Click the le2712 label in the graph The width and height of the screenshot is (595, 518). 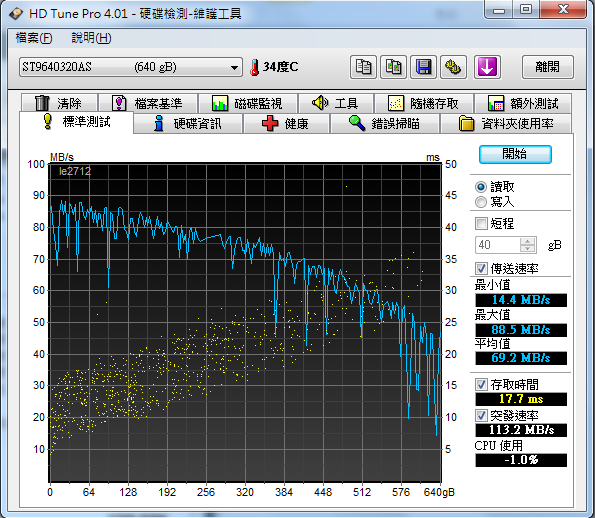[75, 171]
